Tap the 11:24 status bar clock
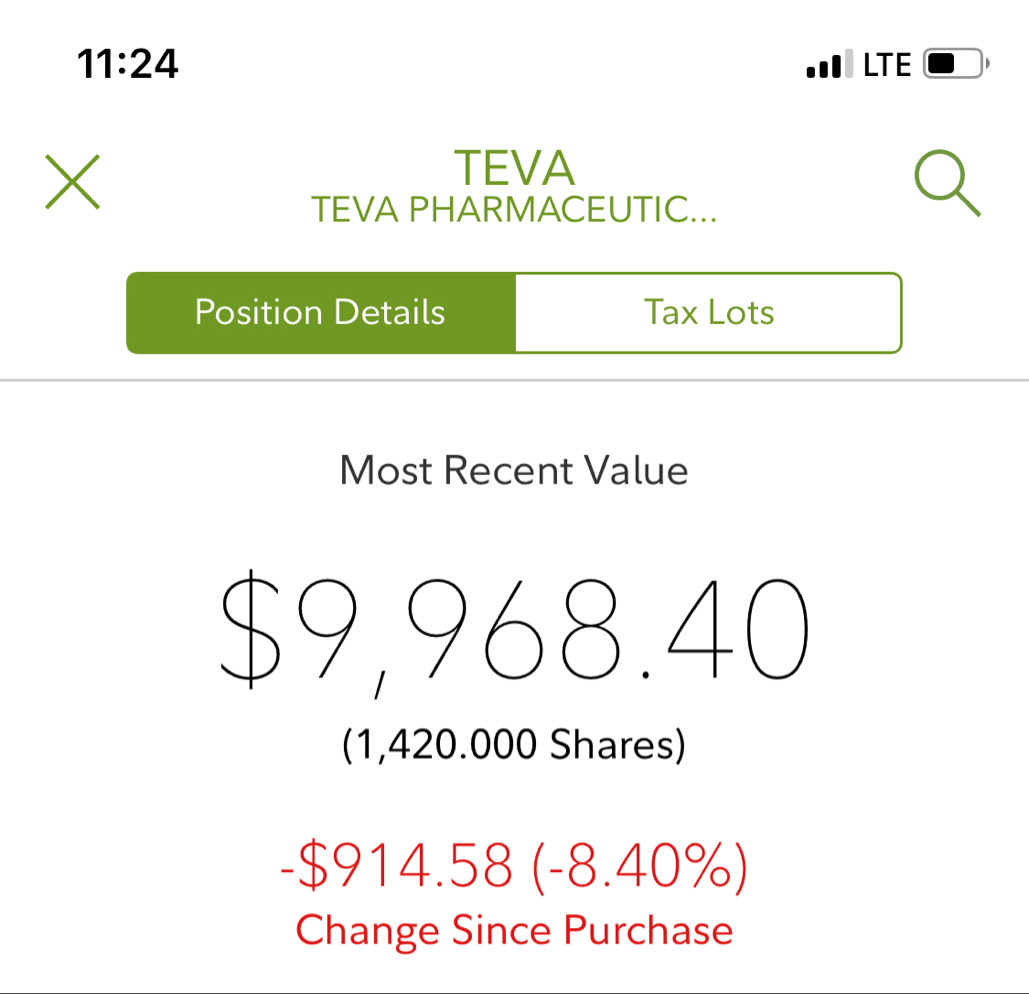 point(128,65)
